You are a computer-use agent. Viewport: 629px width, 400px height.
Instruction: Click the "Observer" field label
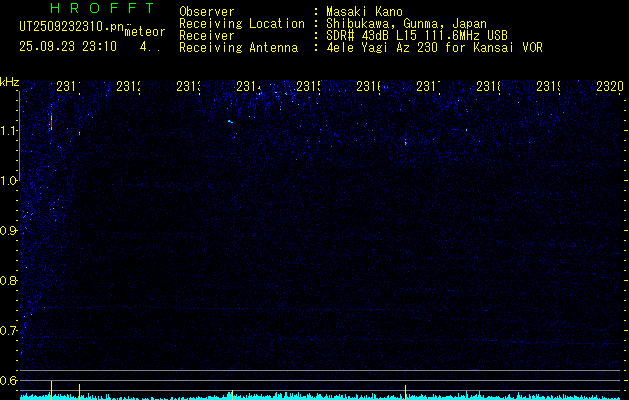(x=207, y=12)
